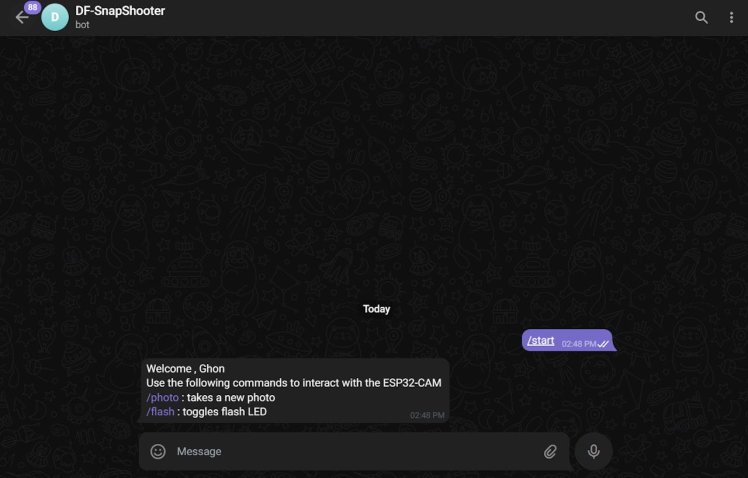Click the double-check read receipt icon

pos(603,344)
